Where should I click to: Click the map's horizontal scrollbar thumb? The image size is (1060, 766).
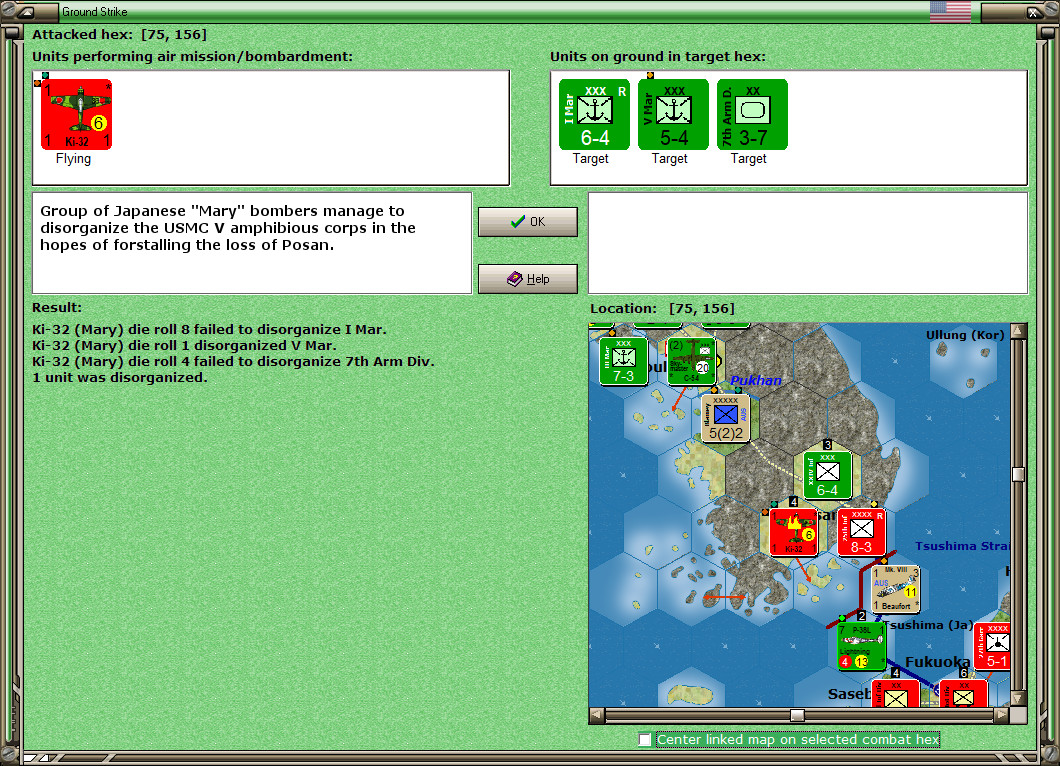798,715
